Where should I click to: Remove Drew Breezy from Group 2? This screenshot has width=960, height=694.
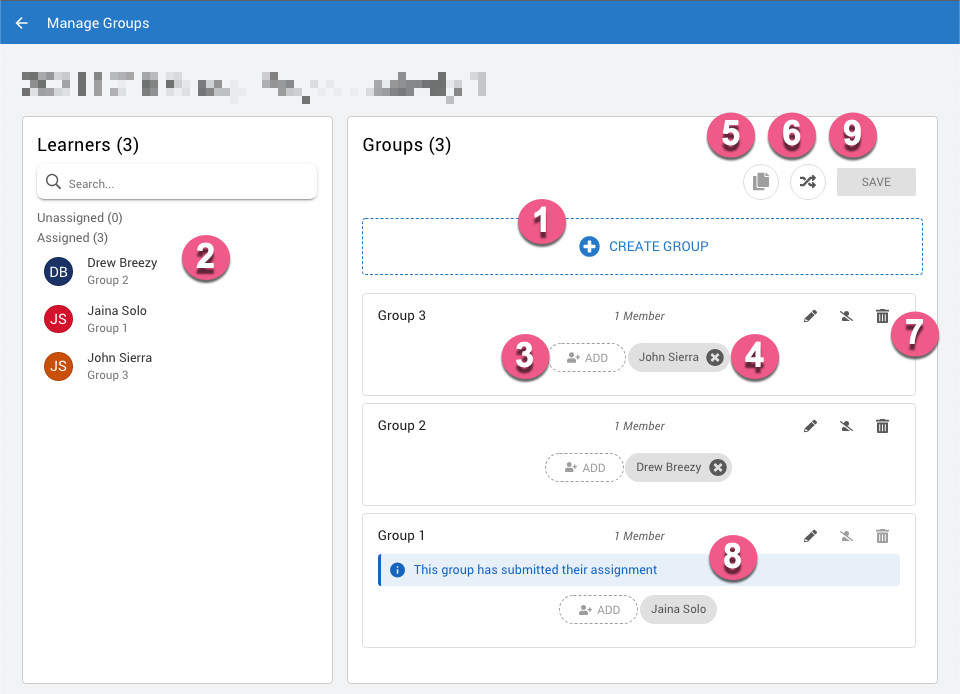tap(717, 467)
